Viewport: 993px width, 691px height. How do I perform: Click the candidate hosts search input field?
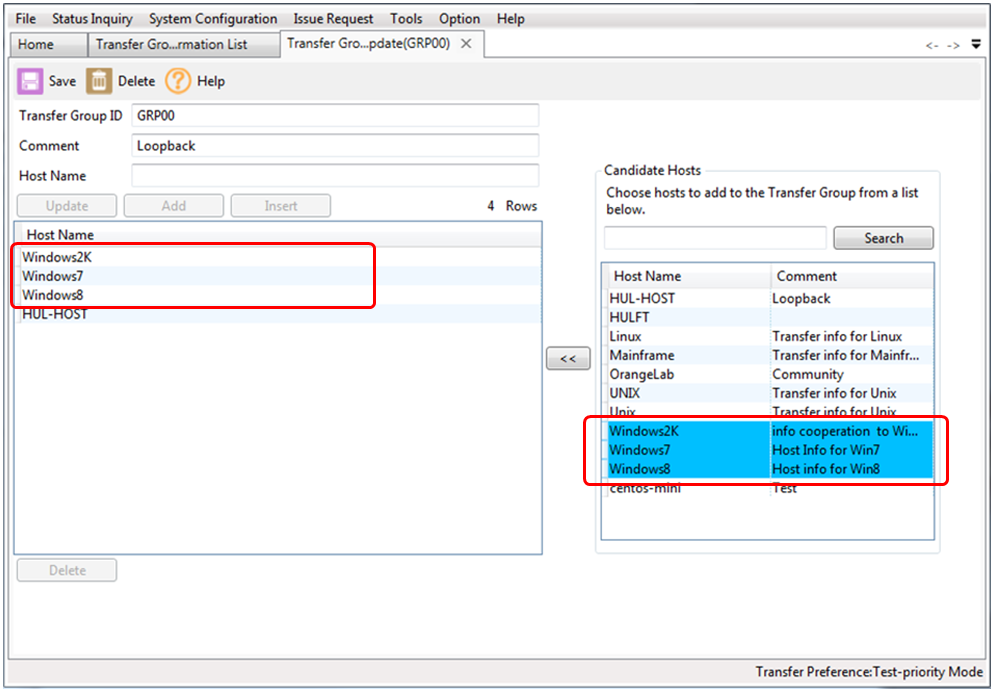coord(715,238)
